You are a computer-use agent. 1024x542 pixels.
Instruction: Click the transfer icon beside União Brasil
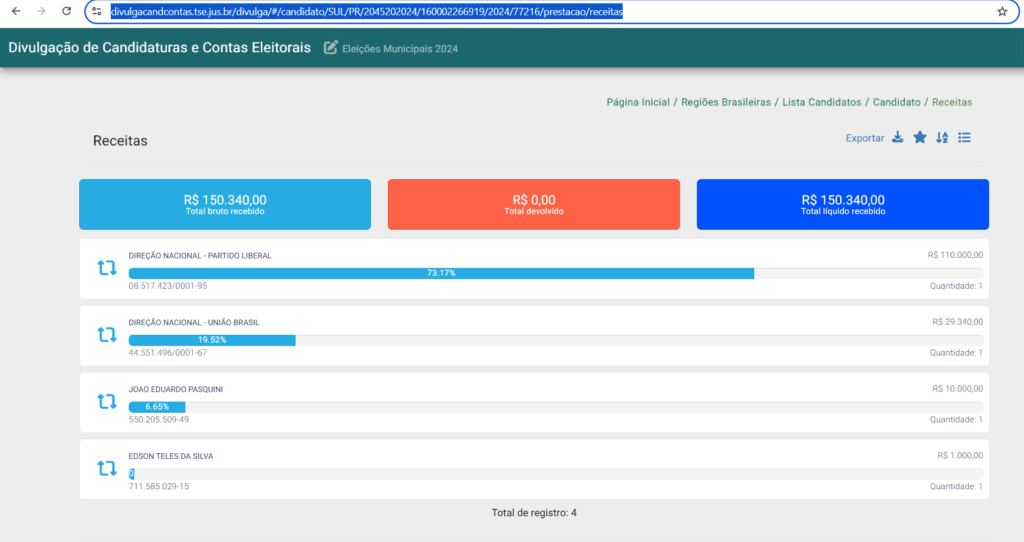pos(107,335)
